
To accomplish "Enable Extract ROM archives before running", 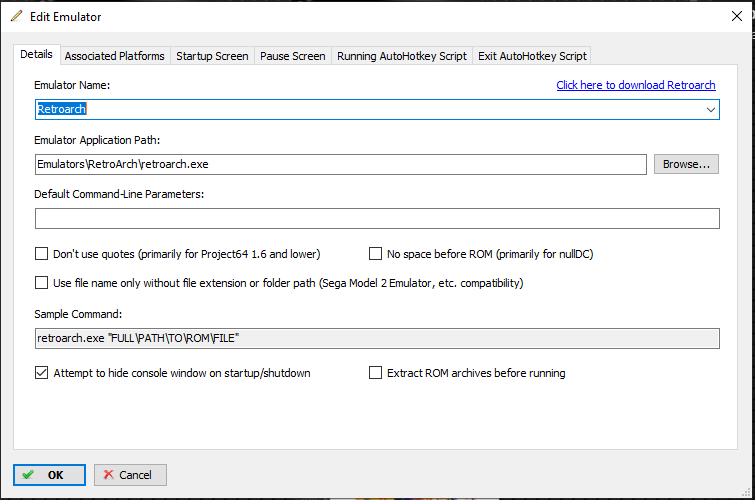I will point(375,373).
